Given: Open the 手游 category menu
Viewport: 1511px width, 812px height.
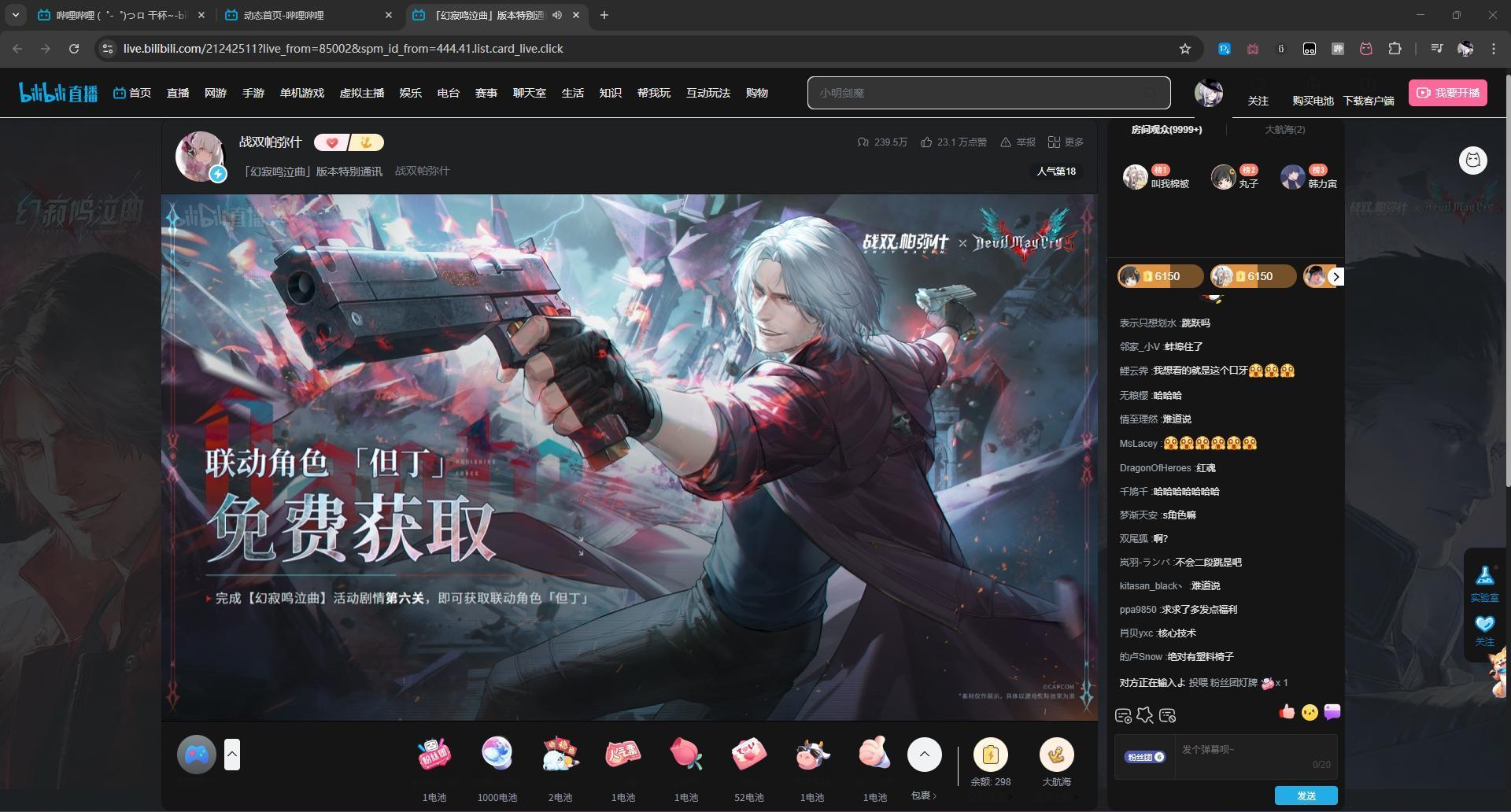Looking at the screenshot, I should pos(253,93).
